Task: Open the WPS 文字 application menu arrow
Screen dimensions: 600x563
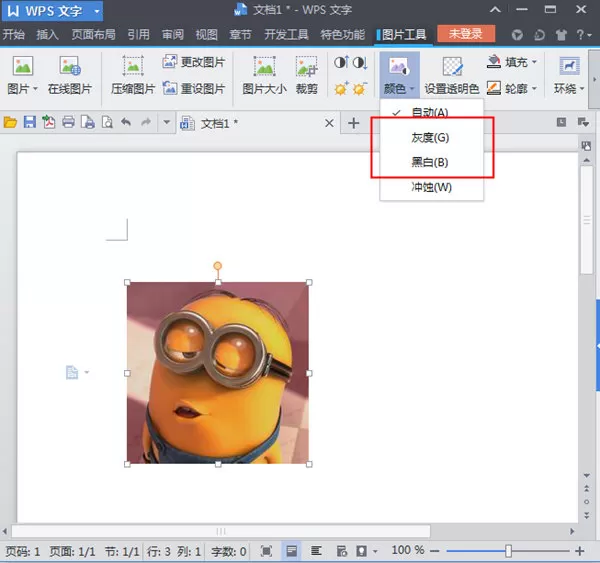Action: [97, 11]
